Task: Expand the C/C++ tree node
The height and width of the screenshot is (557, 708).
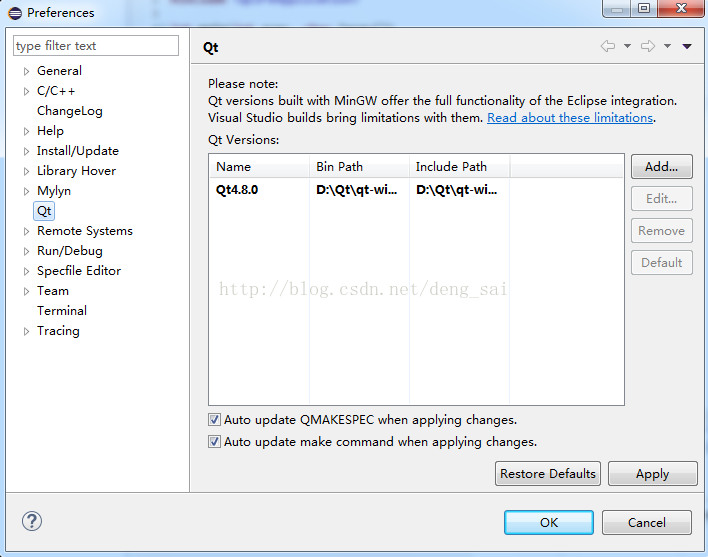Action: (x=26, y=91)
